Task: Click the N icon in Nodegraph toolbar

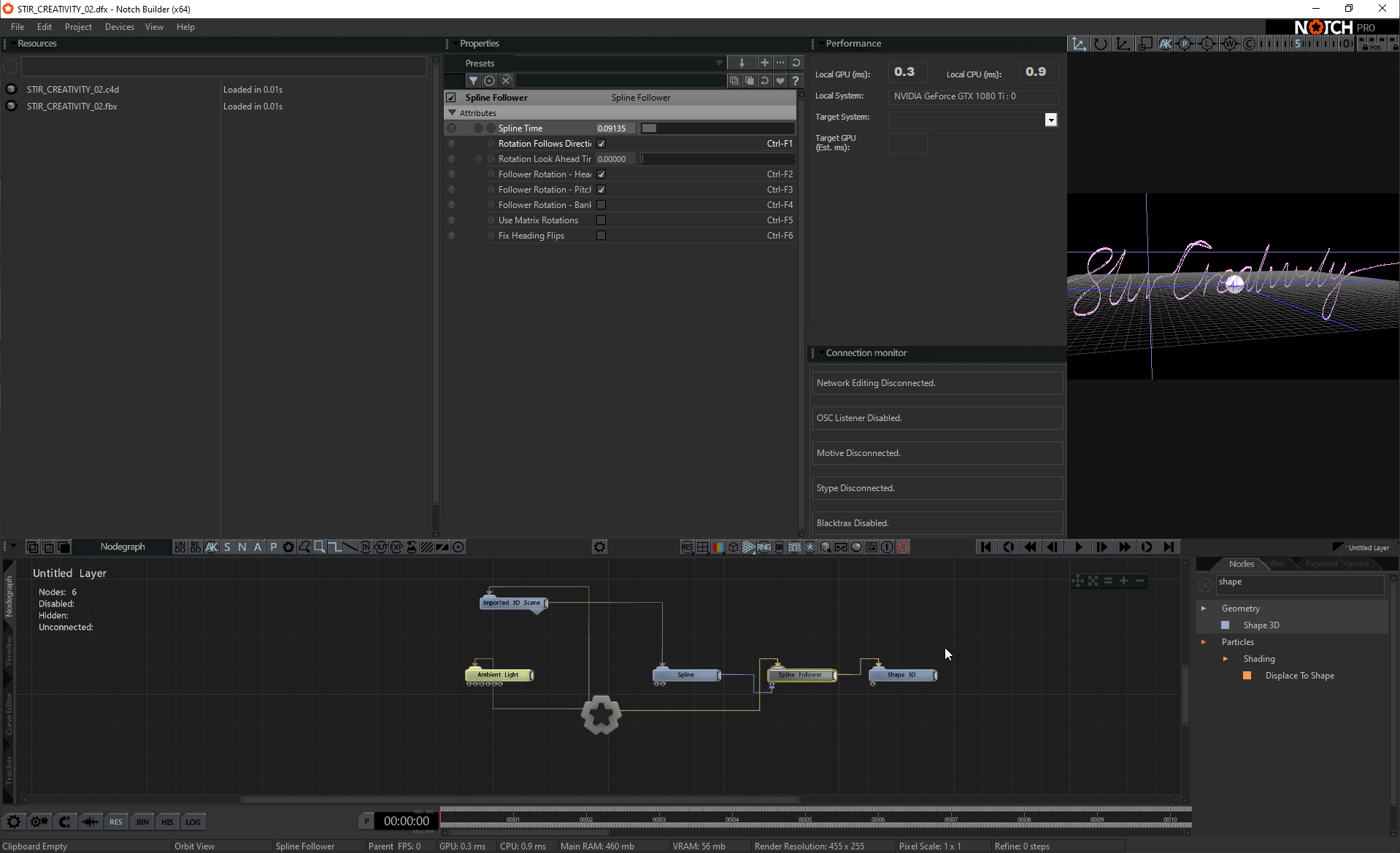Action: 242,547
